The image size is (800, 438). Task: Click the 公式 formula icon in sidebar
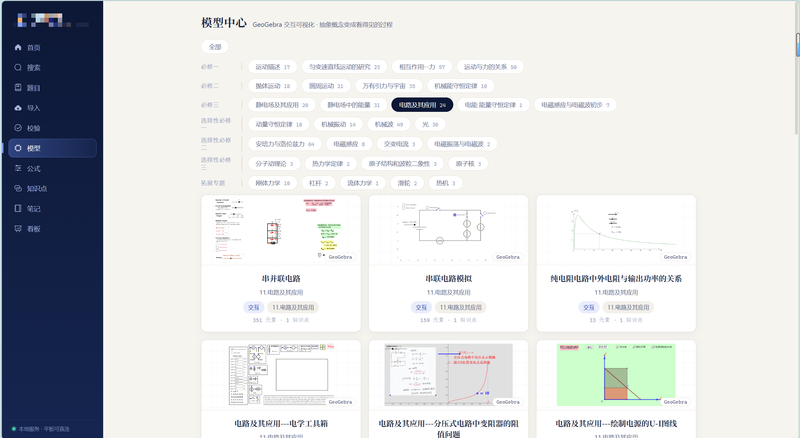point(18,168)
